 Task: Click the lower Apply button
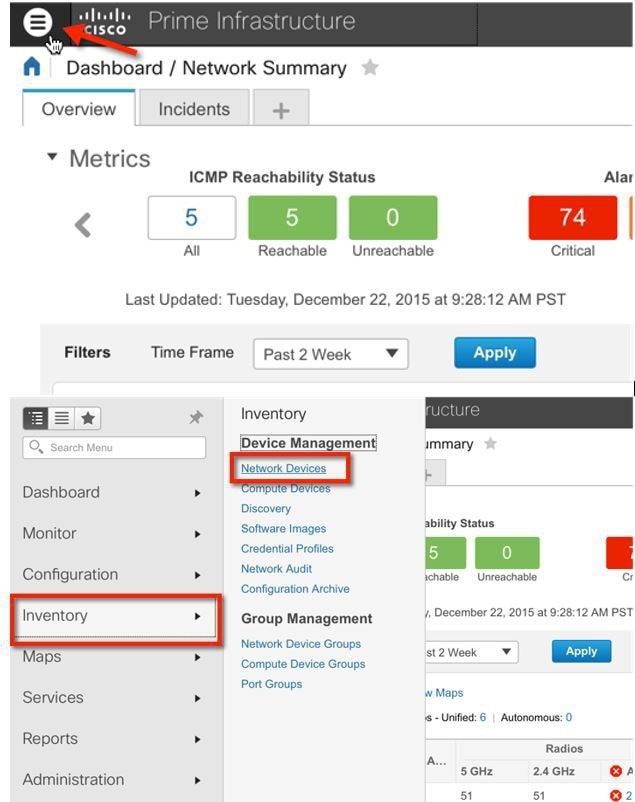581,651
